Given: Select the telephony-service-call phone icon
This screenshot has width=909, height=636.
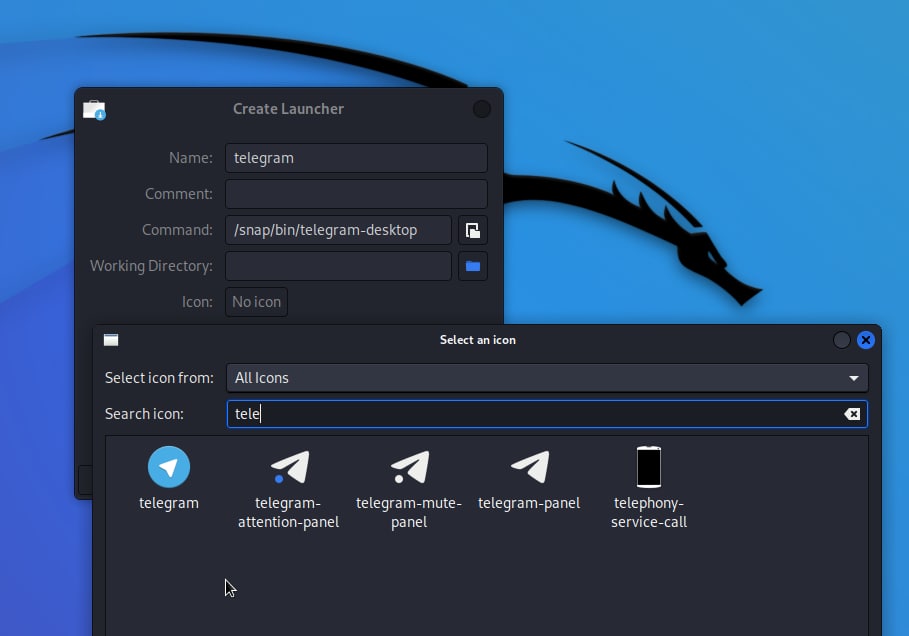Looking at the screenshot, I should click(649, 466).
